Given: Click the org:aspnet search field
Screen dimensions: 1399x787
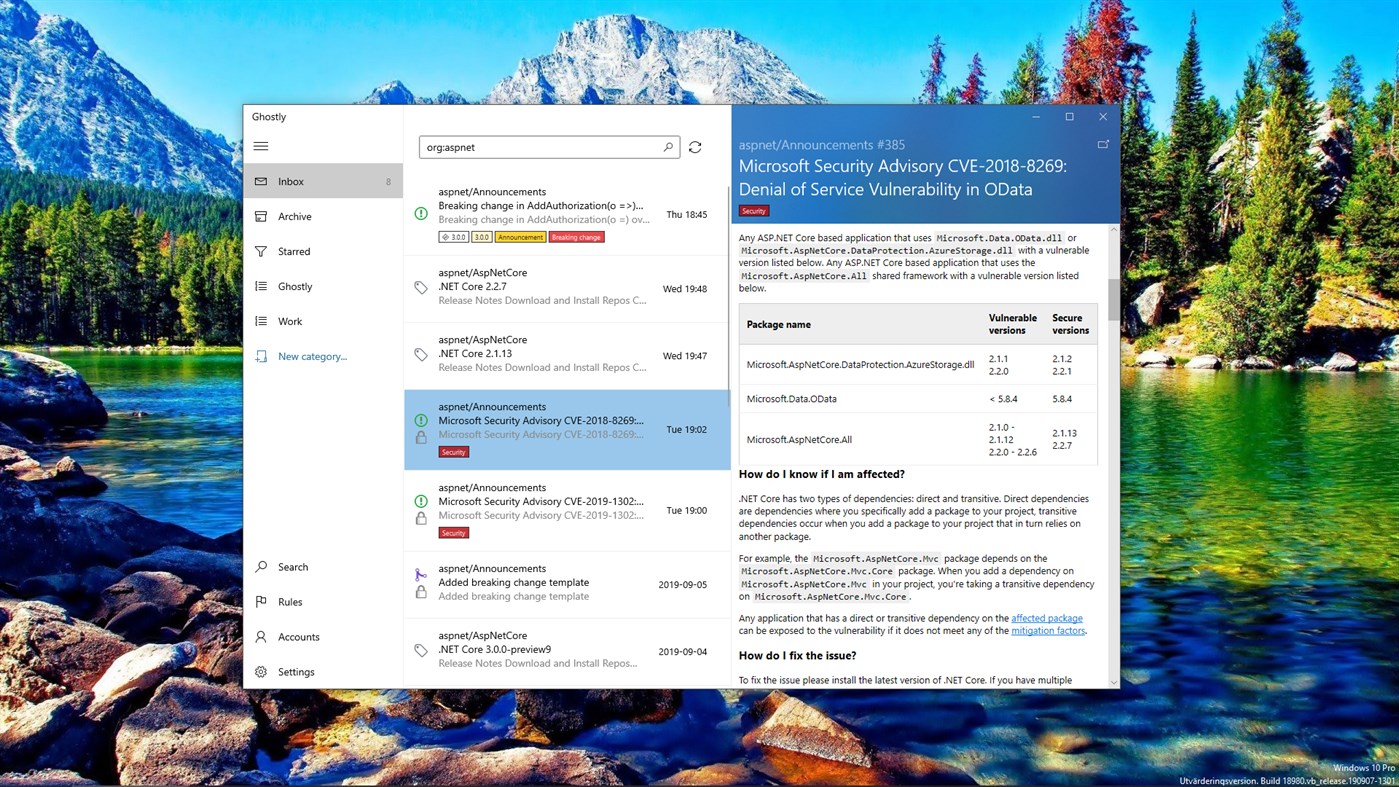Looking at the screenshot, I should pyautogui.click(x=549, y=147).
